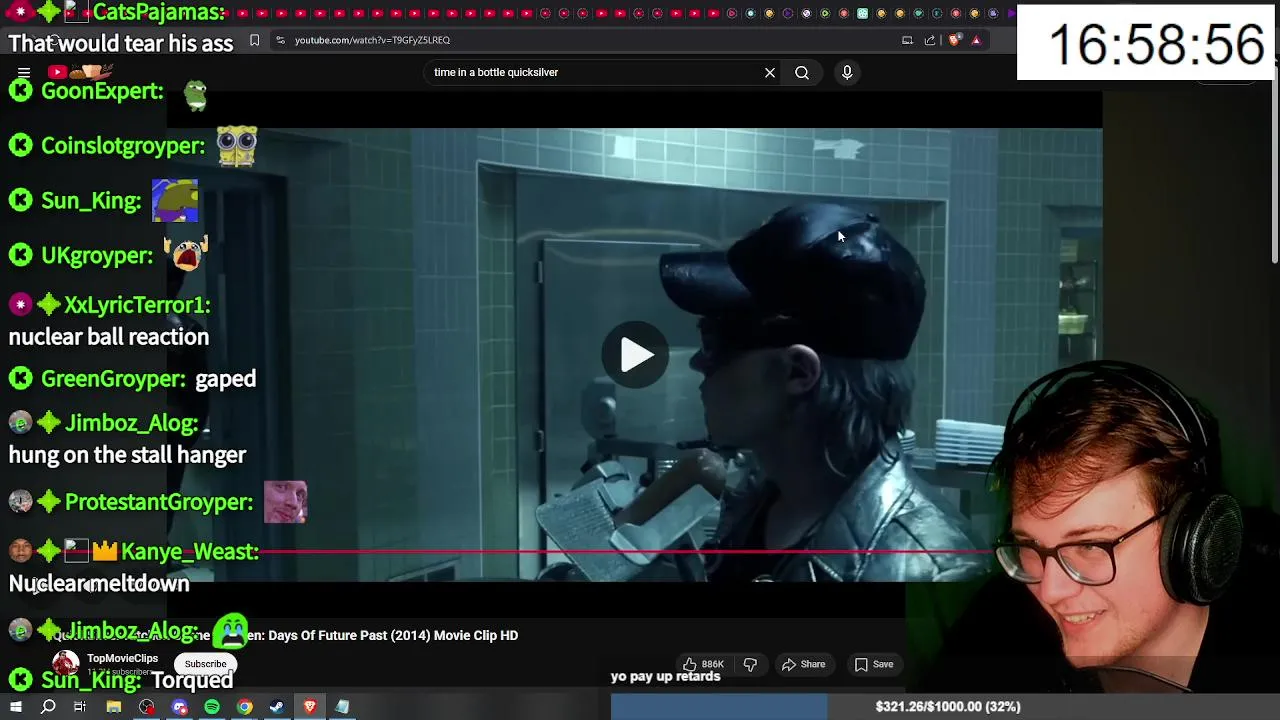This screenshot has width=1280, height=720.
Task: Click chat username Coinslotgroyper
Action: click(123, 146)
